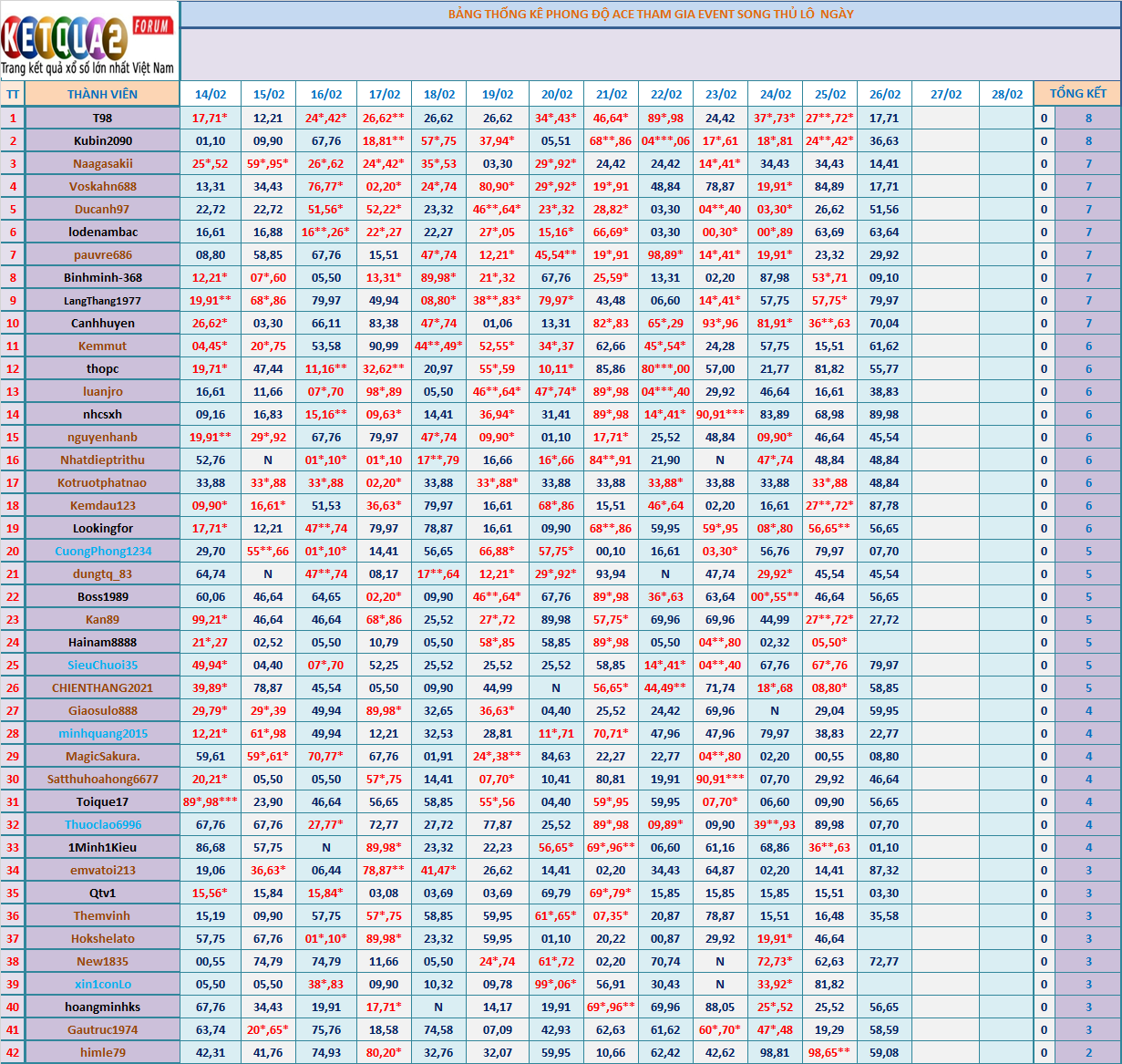
Task: Click the '22/02' date header
Action: pyautogui.click(x=665, y=94)
